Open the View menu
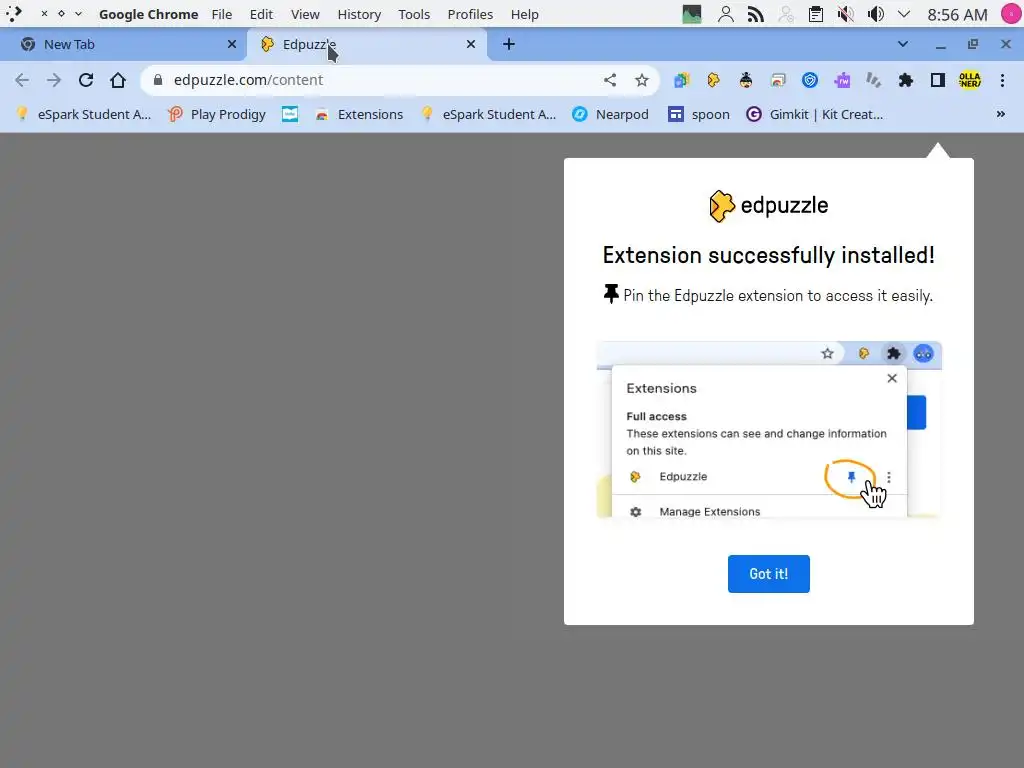This screenshot has width=1024, height=768. click(305, 14)
